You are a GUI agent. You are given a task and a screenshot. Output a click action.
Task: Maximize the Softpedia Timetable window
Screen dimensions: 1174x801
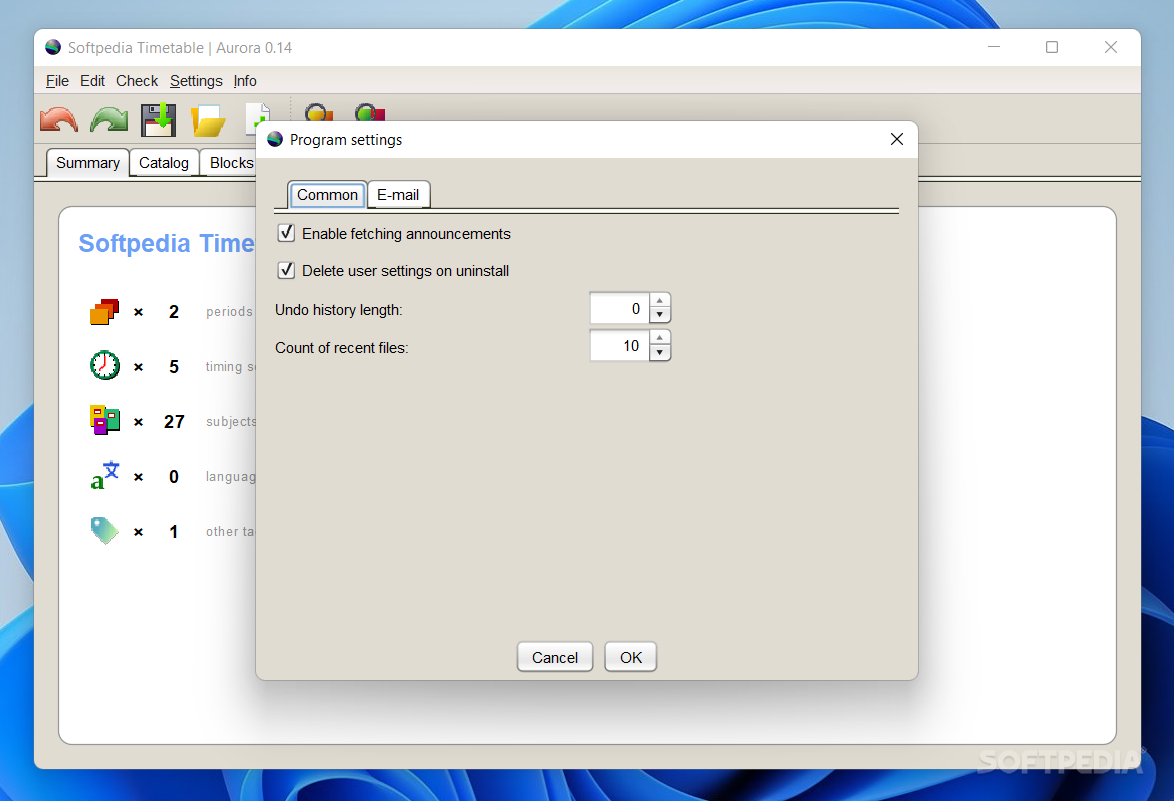(1052, 47)
